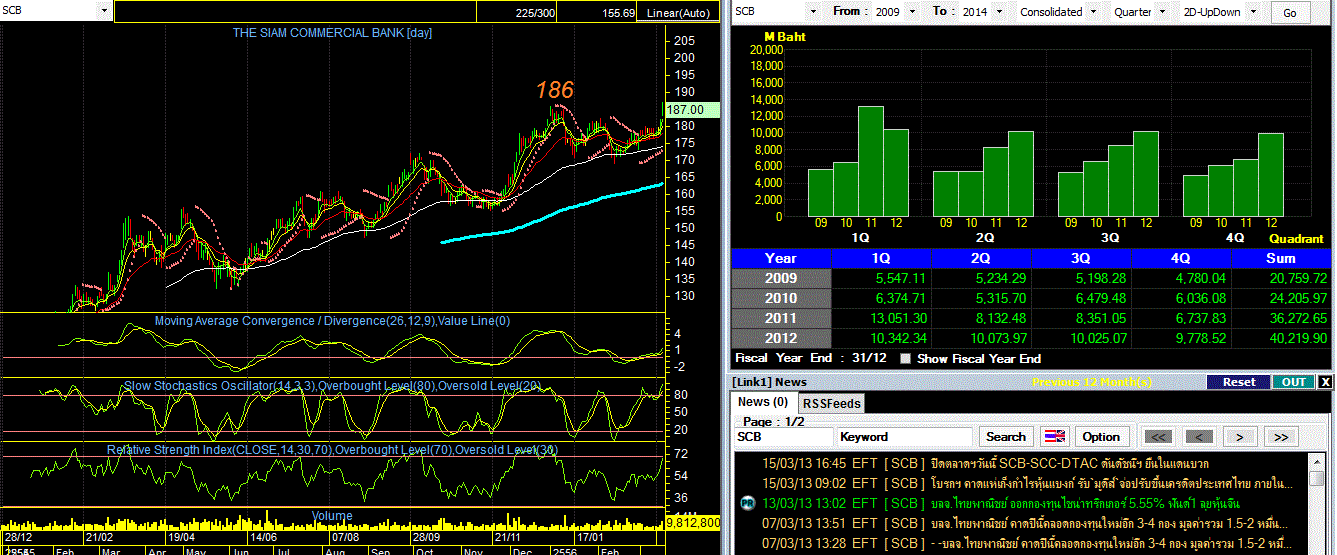Click the Volume indicator label
The width and height of the screenshot is (1337, 555).
(x=331, y=516)
